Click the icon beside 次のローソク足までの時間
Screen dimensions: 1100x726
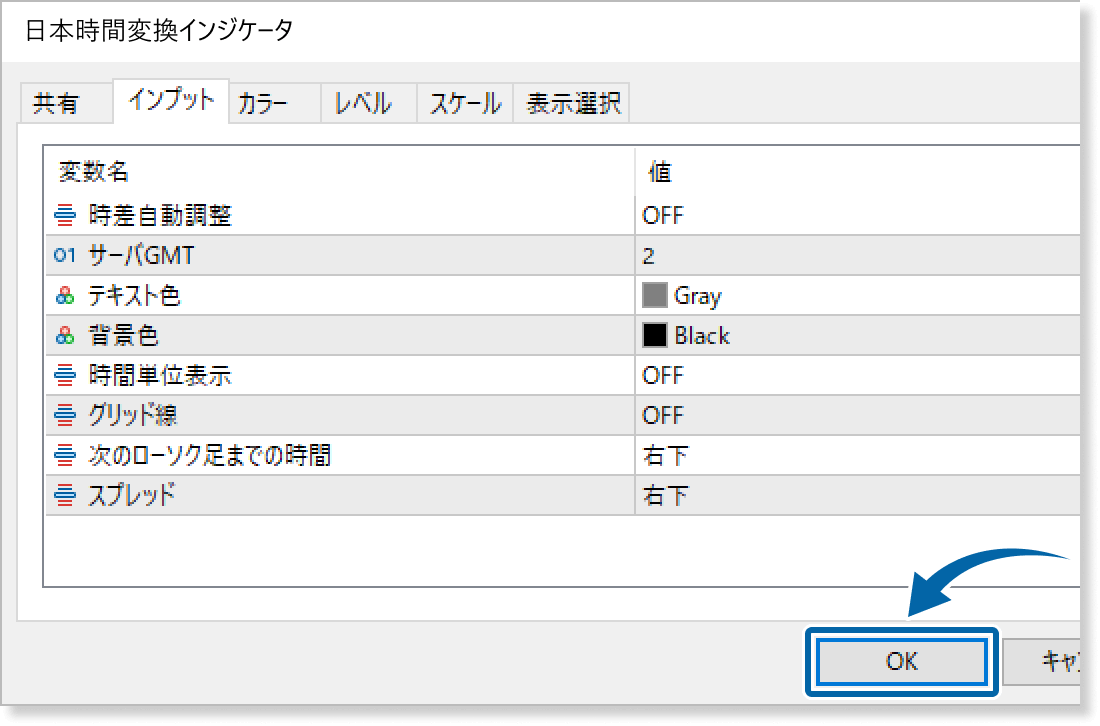pyautogui.click(x=65, y=456)
